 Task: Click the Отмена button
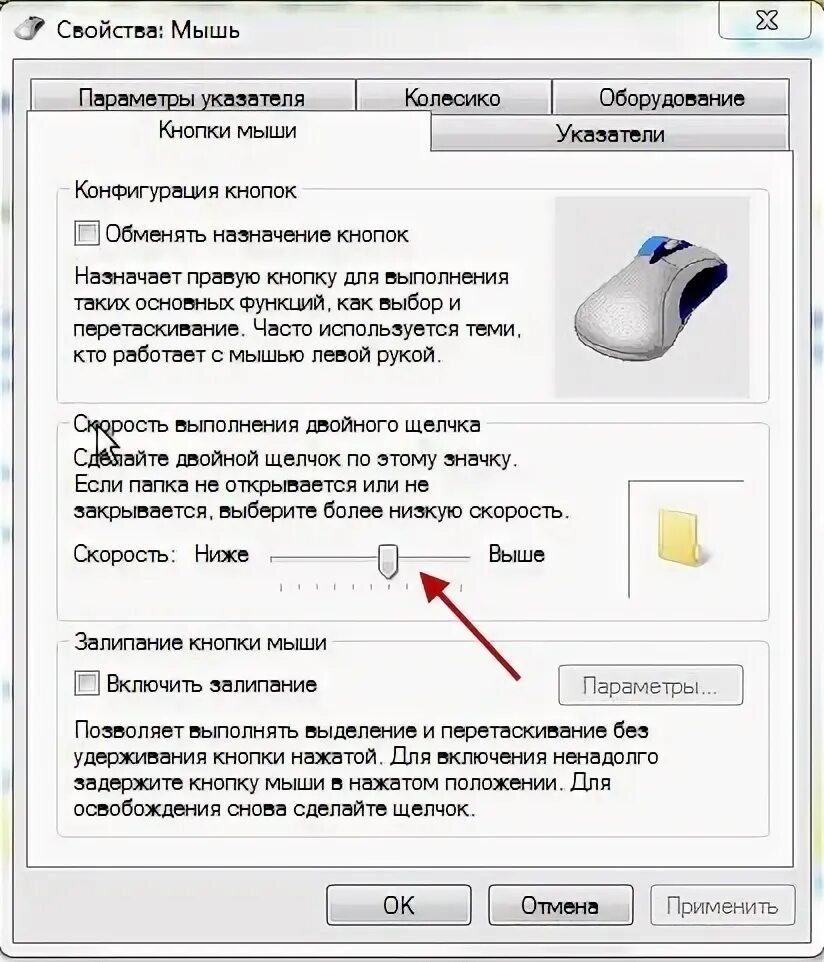(560, 905)
